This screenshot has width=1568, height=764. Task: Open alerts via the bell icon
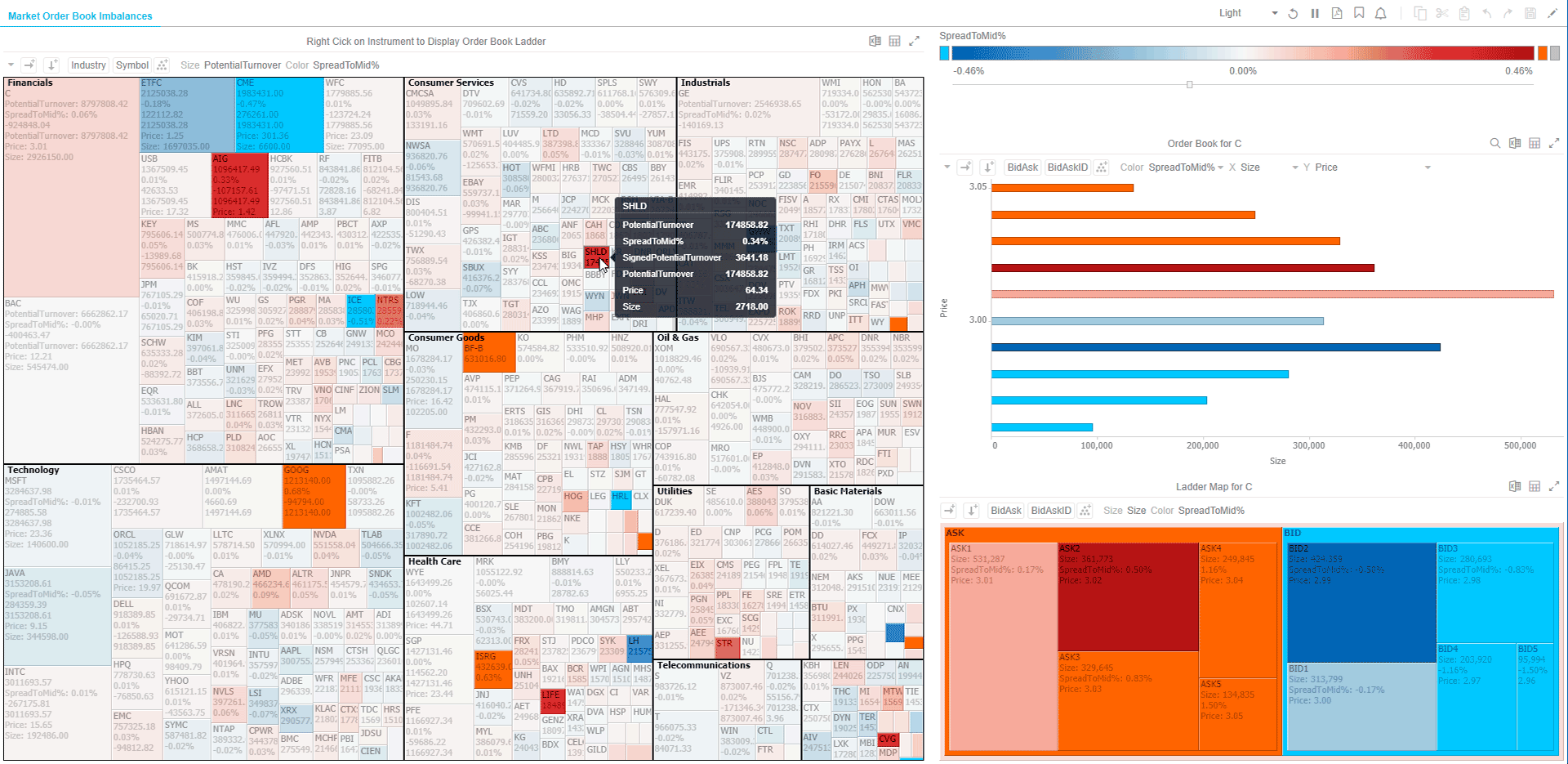[1381, 13]
